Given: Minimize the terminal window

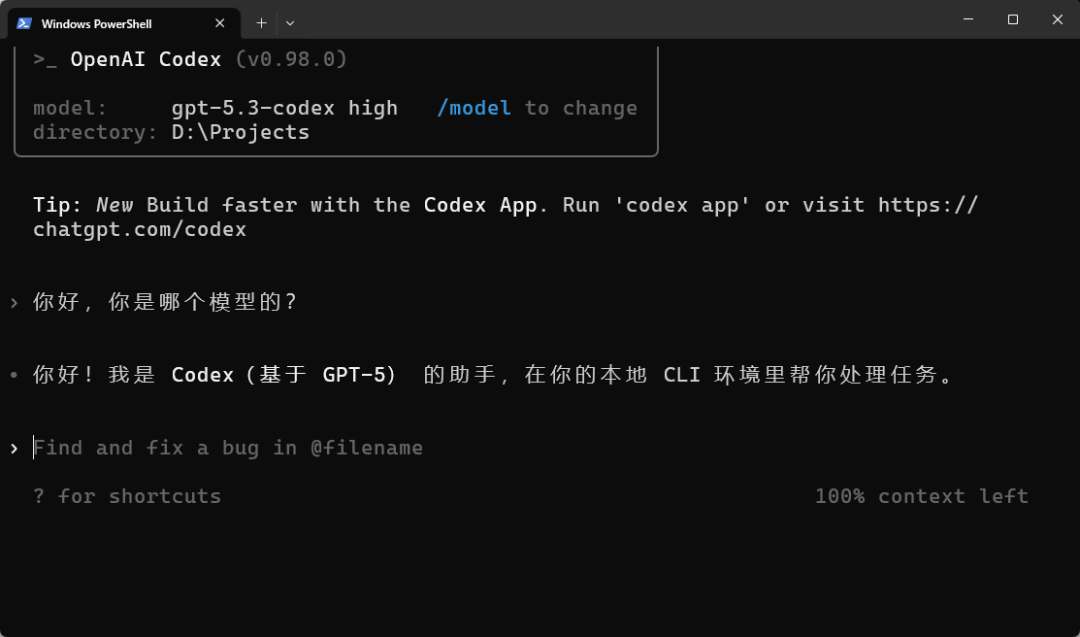Looking at the screenshot, I should 968,19.
